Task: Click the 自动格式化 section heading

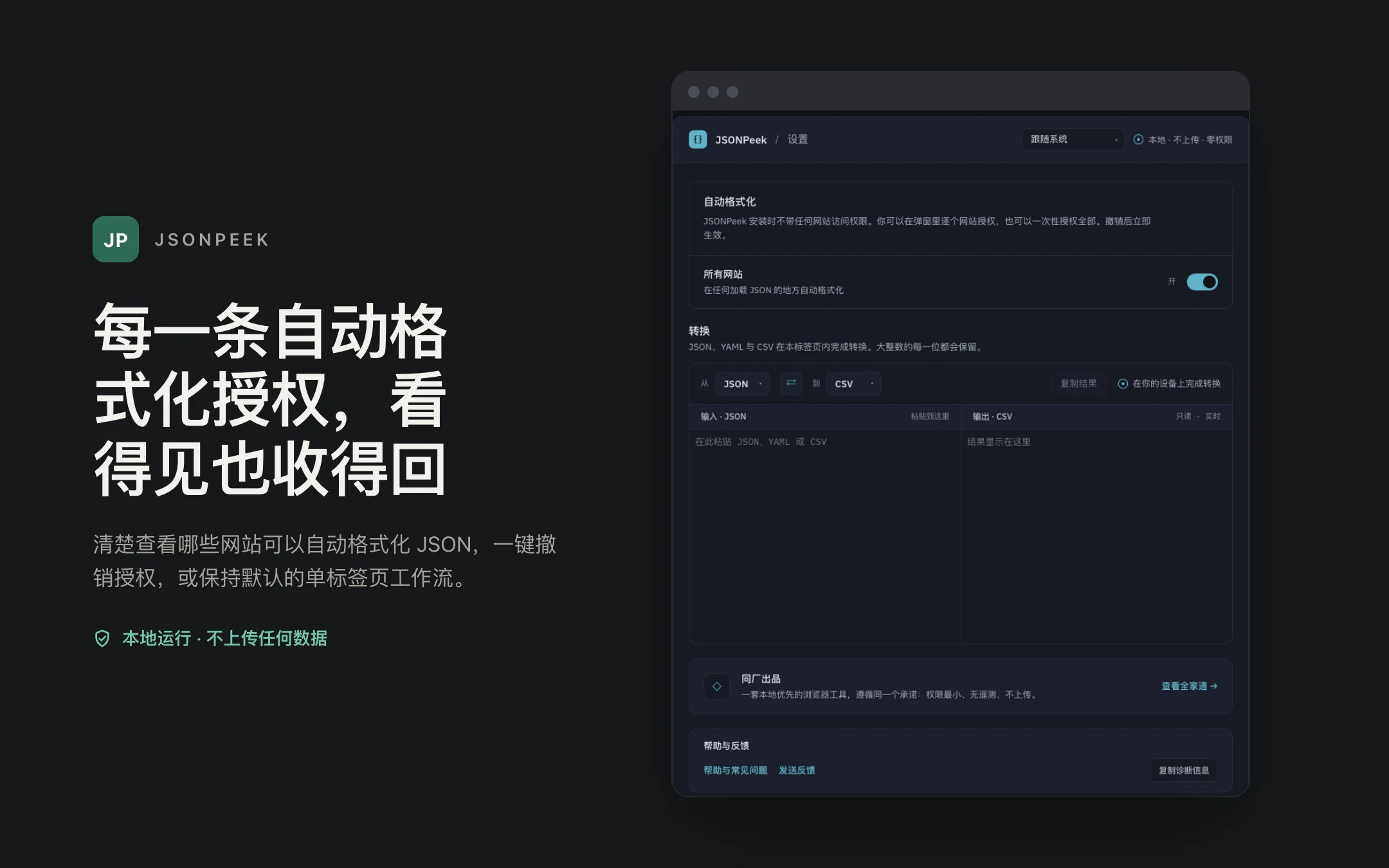Action: point(729,202)
